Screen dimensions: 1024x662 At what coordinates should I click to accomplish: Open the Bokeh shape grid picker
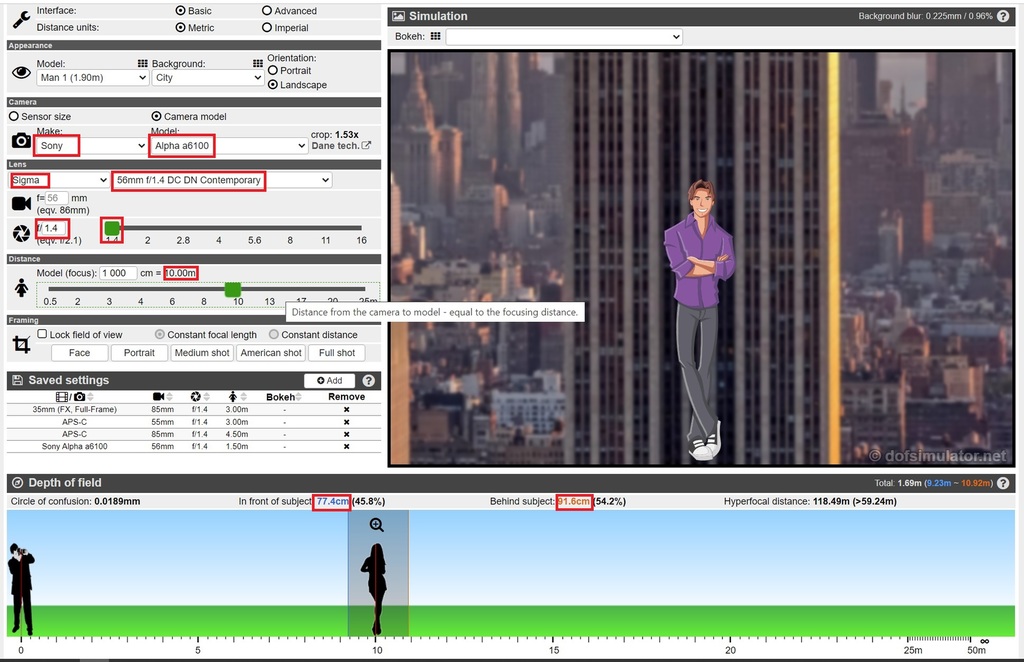(x=435, y=36)
